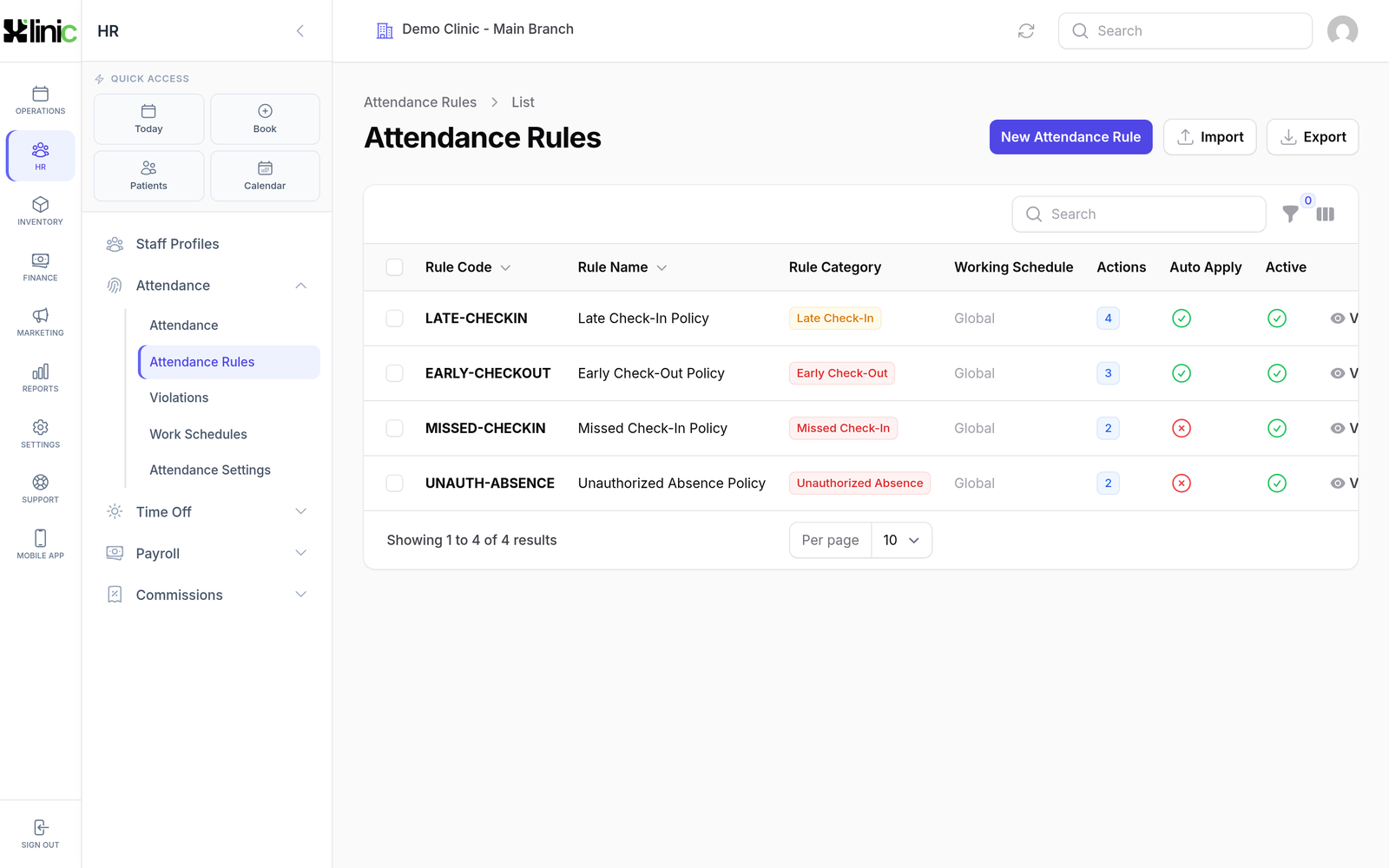Check the MISSED-CHECKIN row checkbox
The width and height of the screenshot is (1389, 868).
[395, 428]
